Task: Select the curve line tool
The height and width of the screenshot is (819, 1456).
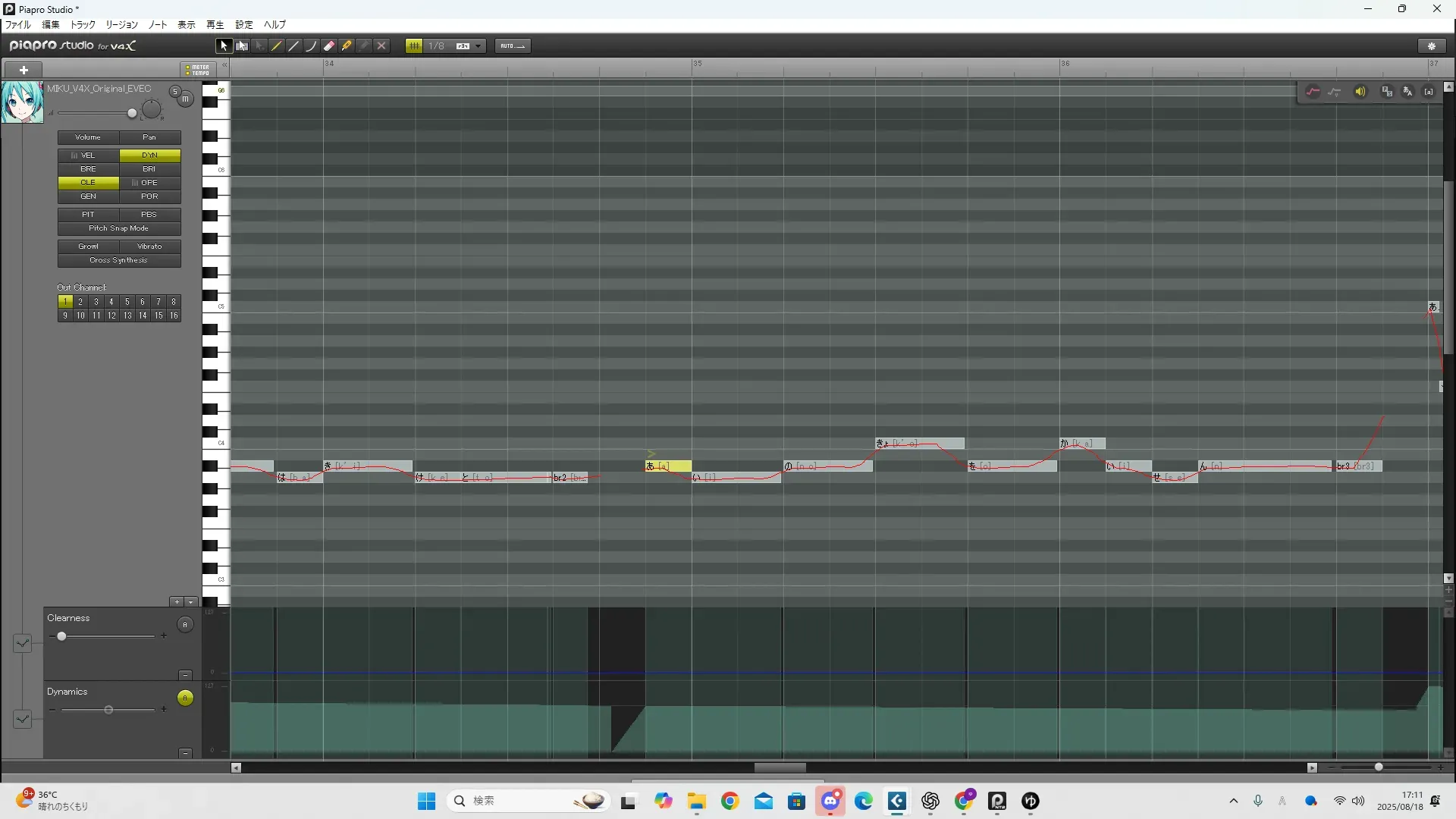Action: coord(312,46)
